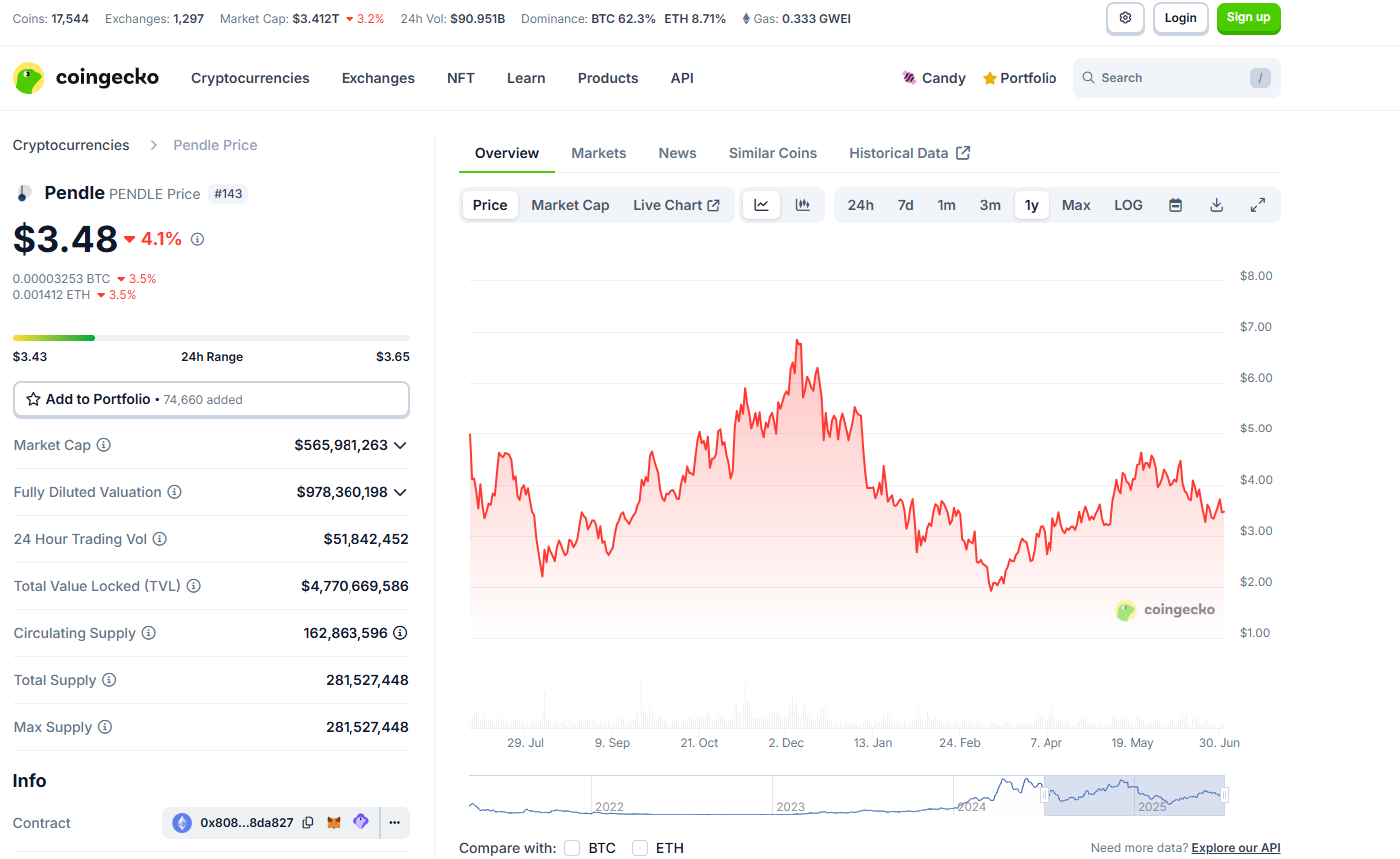Click the CoinGecko logo
This screenshot has height=859, width=1400.
[86, 78]
